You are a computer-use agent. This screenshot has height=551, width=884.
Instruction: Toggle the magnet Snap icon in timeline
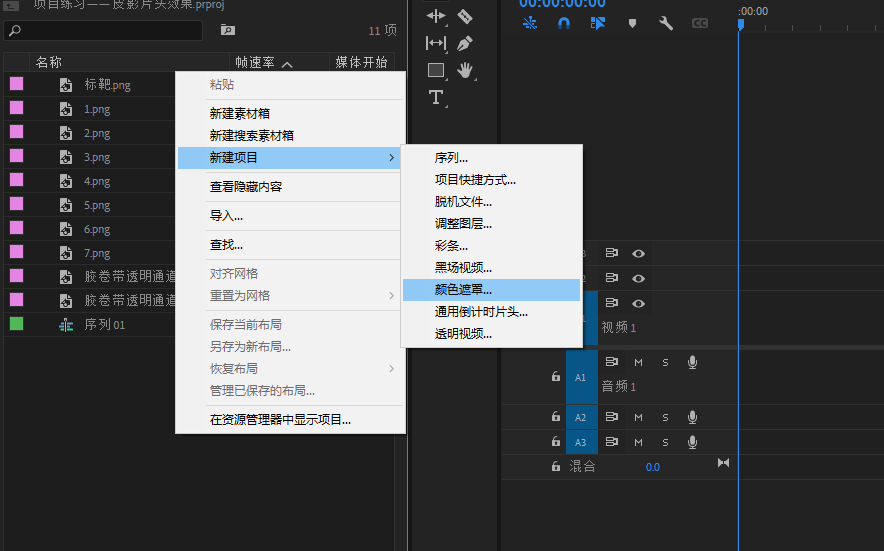pos(564,23)
